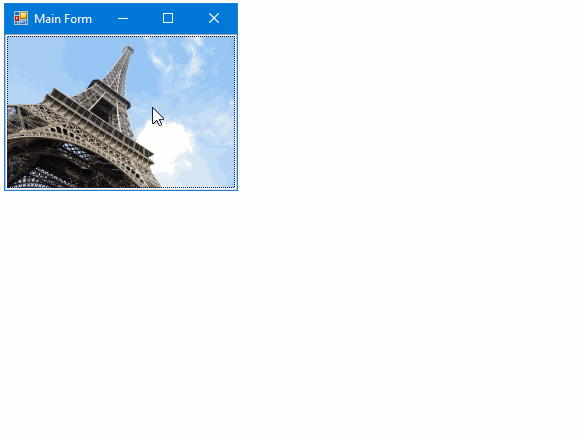
Task: Click the tip of the Eiffel Tower spire
Action: pyautogui.click(x=129, y=46)
